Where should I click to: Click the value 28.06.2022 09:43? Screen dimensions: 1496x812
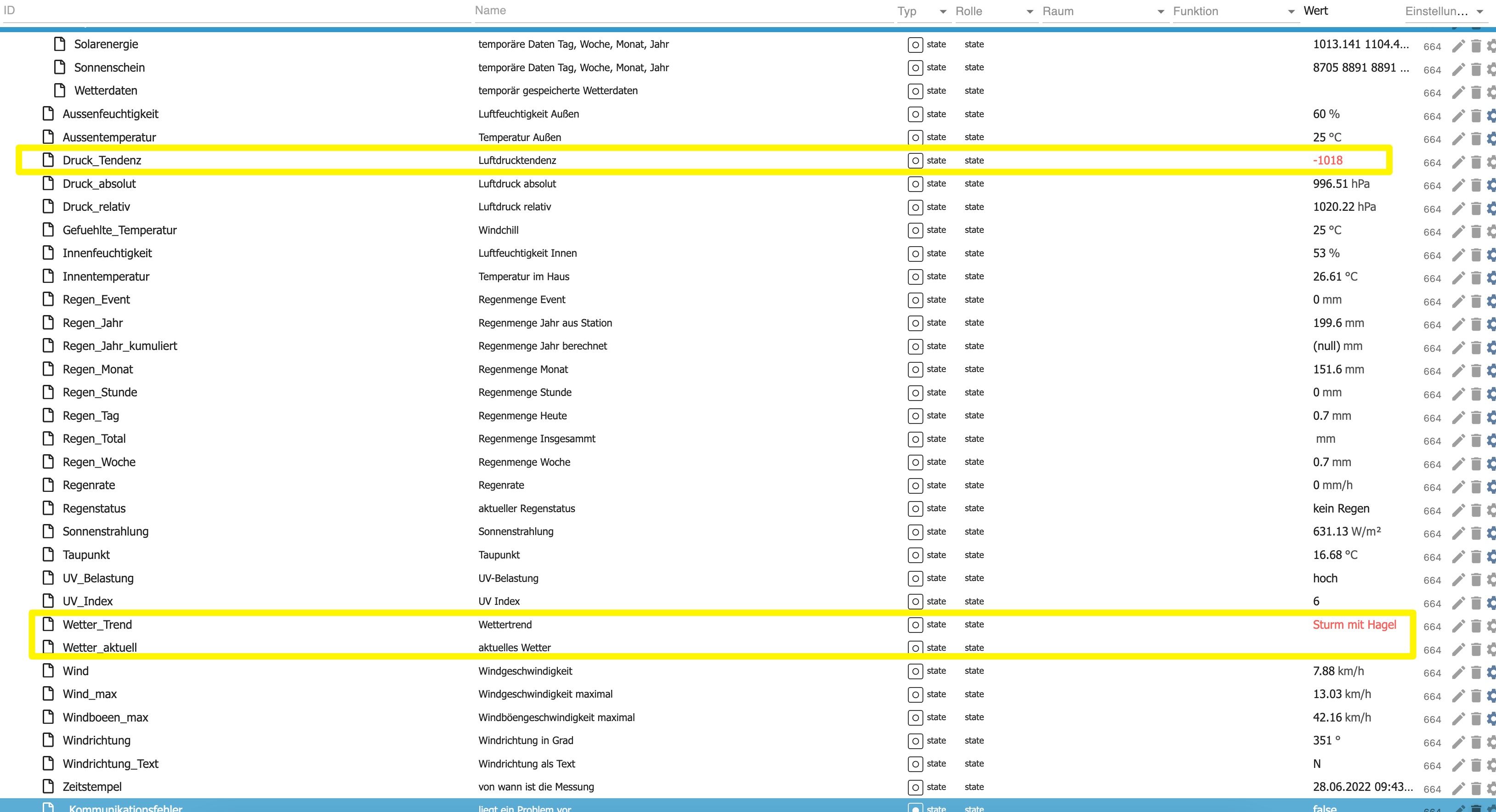tap(1363, 787)
